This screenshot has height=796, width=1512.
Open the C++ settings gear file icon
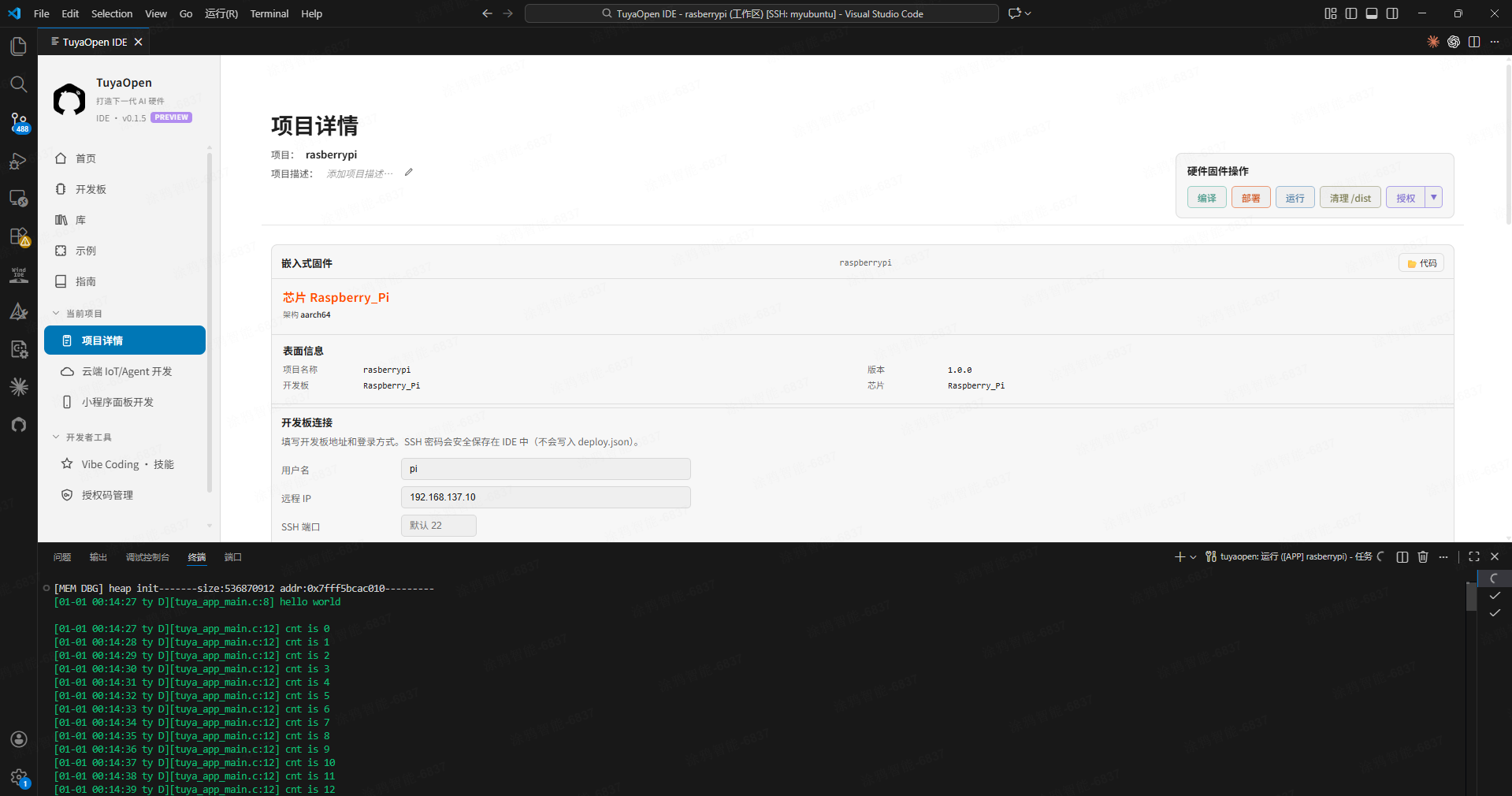[x=18, y=349]
